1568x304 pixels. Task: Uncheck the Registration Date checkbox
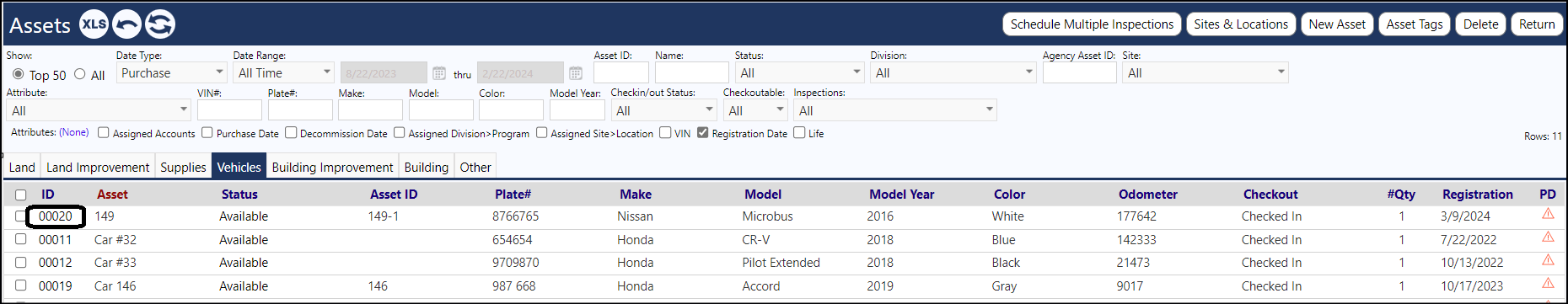click(x=703, y=132)
